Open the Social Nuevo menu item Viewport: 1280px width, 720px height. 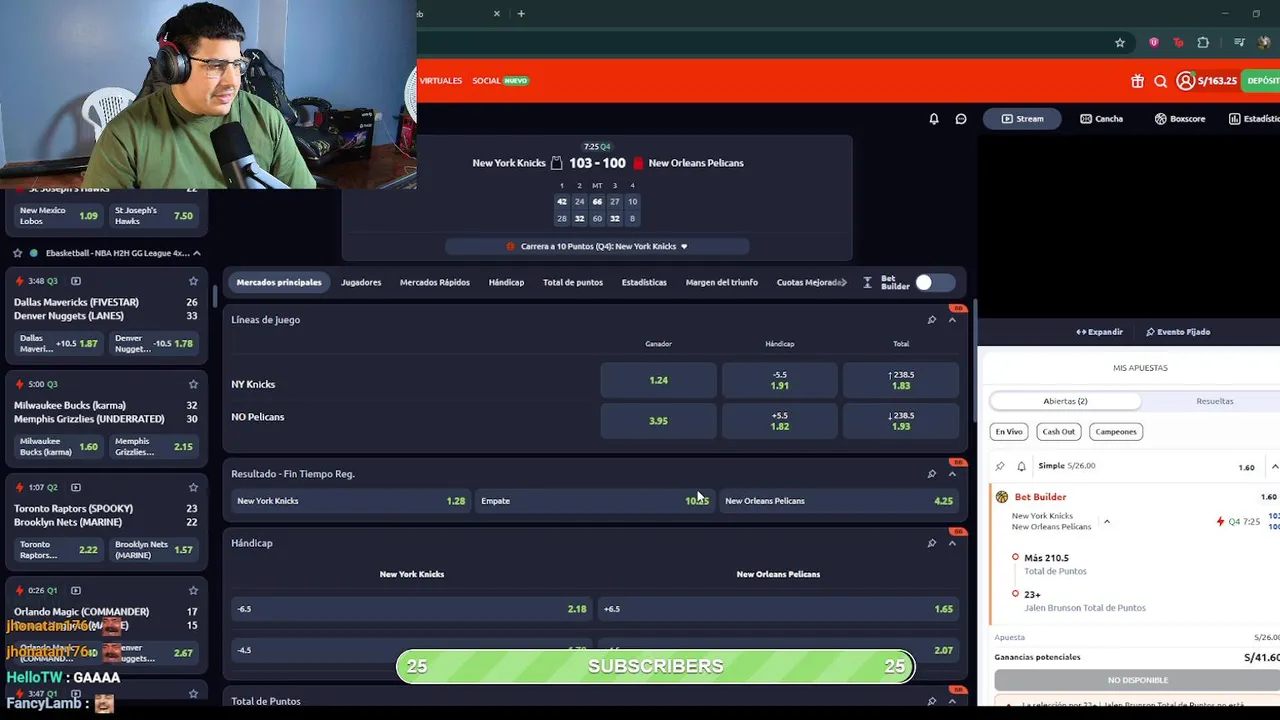click(x=500, y=81)
